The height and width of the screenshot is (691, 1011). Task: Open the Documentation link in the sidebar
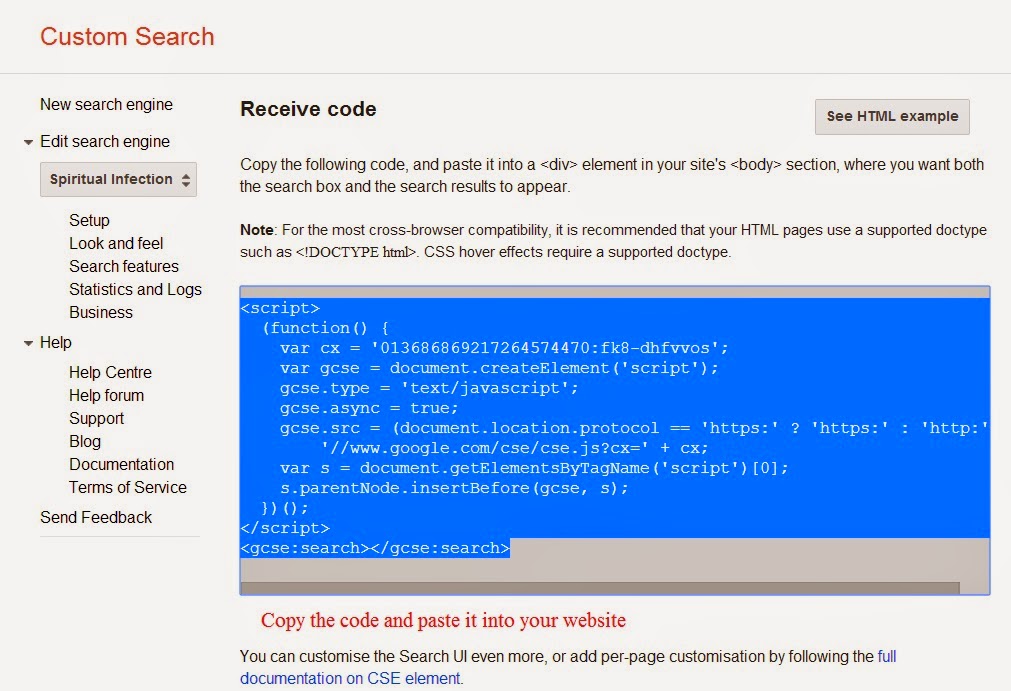click(121, 465)
